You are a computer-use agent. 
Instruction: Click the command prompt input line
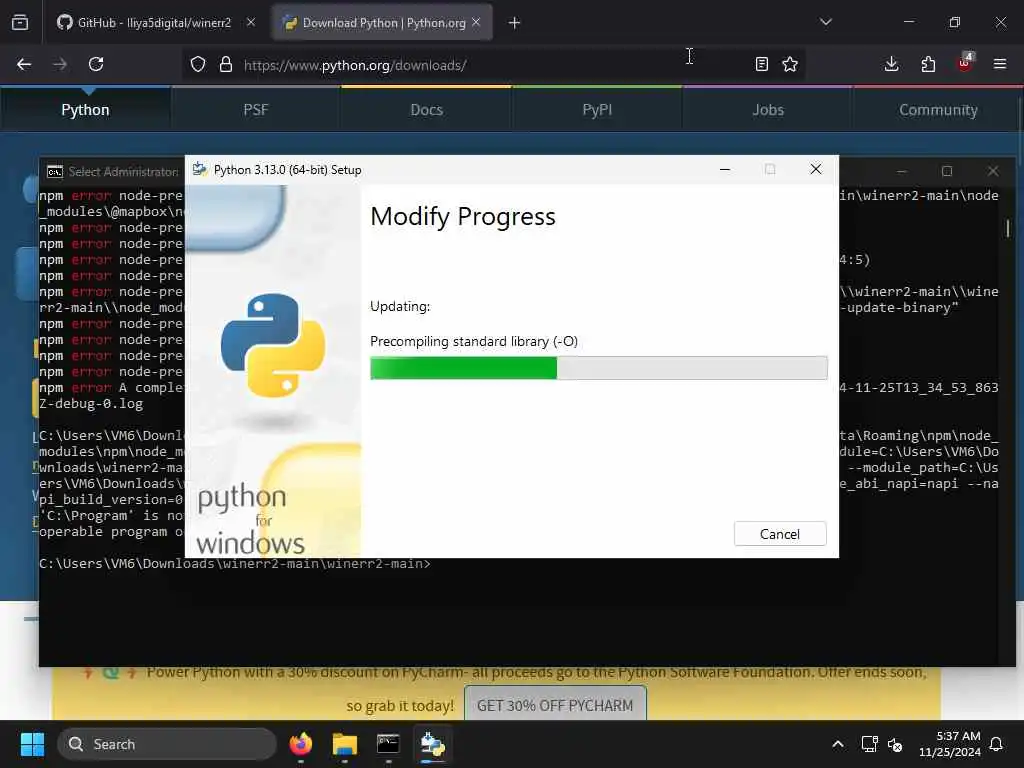235,564
